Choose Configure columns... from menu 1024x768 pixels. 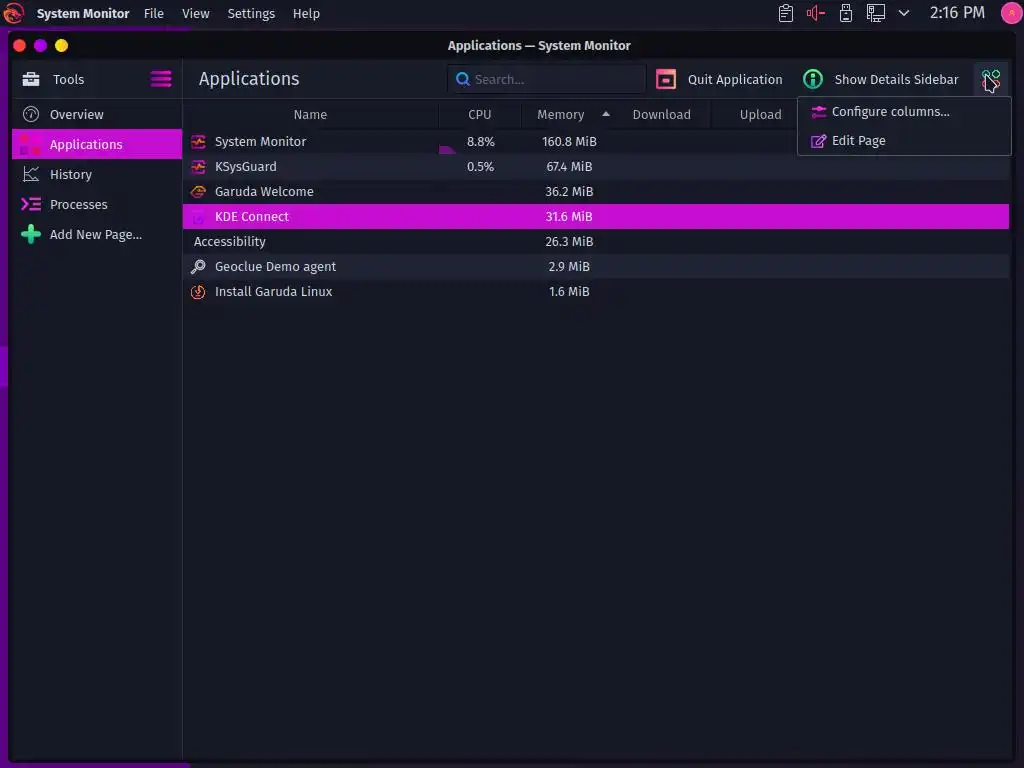click(x=904, y=112)
